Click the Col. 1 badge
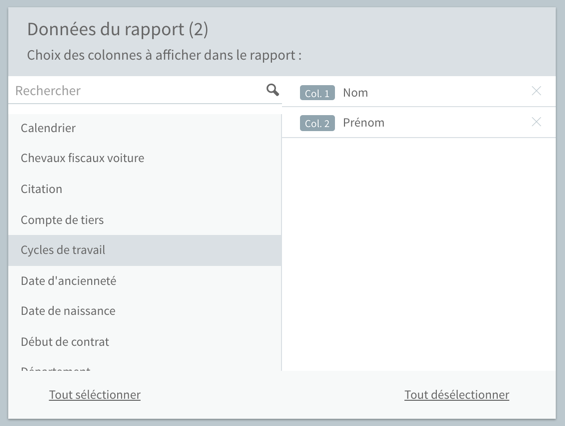Image resolution: width=565 pixels, height=426 pixels. [x=317, y=93]
